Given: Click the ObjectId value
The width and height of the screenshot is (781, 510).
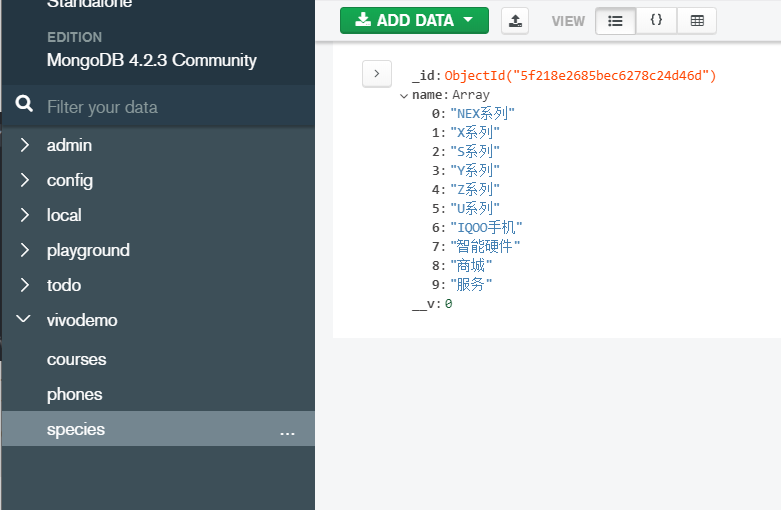Looking at the screenshot, I should (x=580, y=76).
